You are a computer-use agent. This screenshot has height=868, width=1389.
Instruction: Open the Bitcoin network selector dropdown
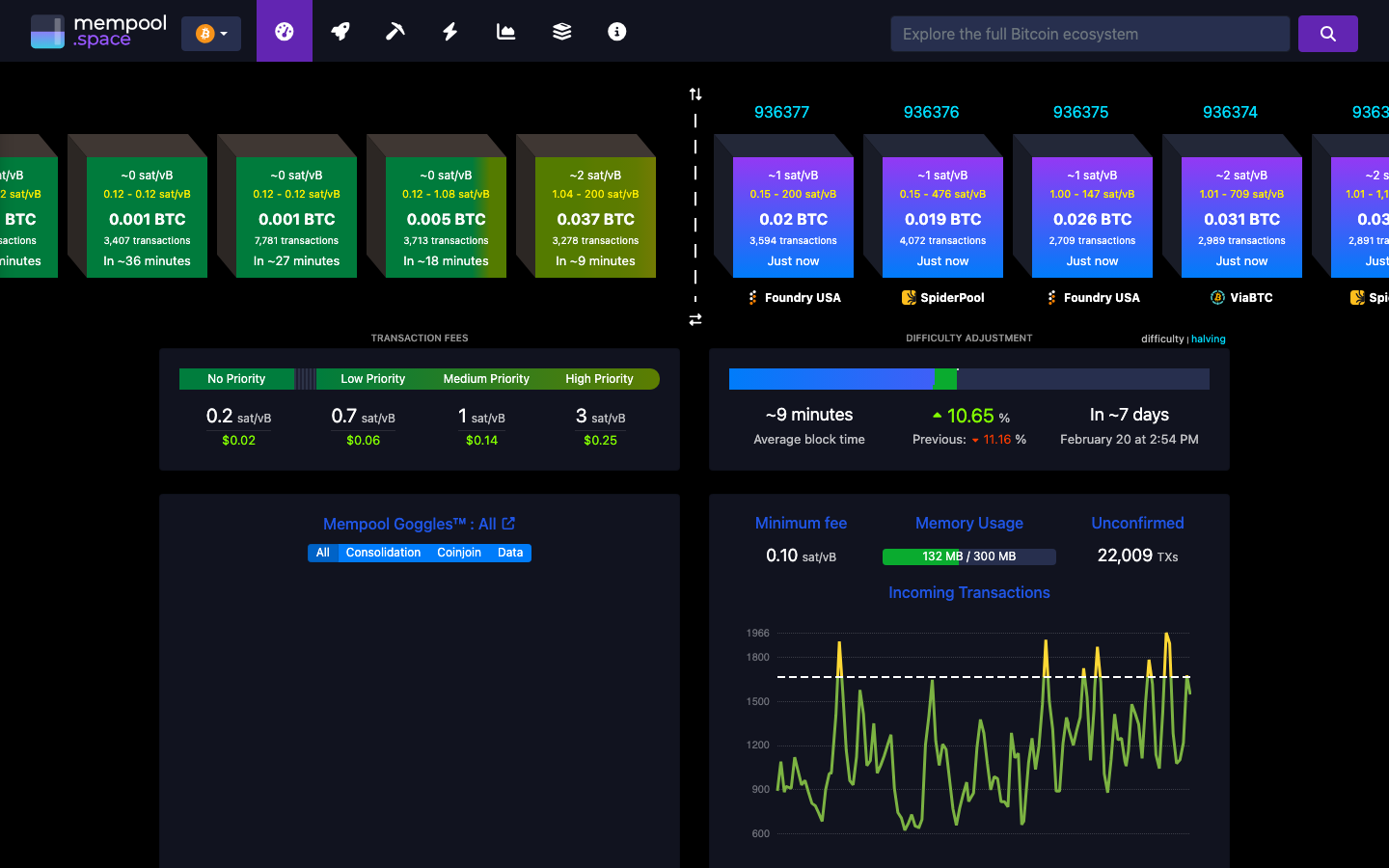210,32
